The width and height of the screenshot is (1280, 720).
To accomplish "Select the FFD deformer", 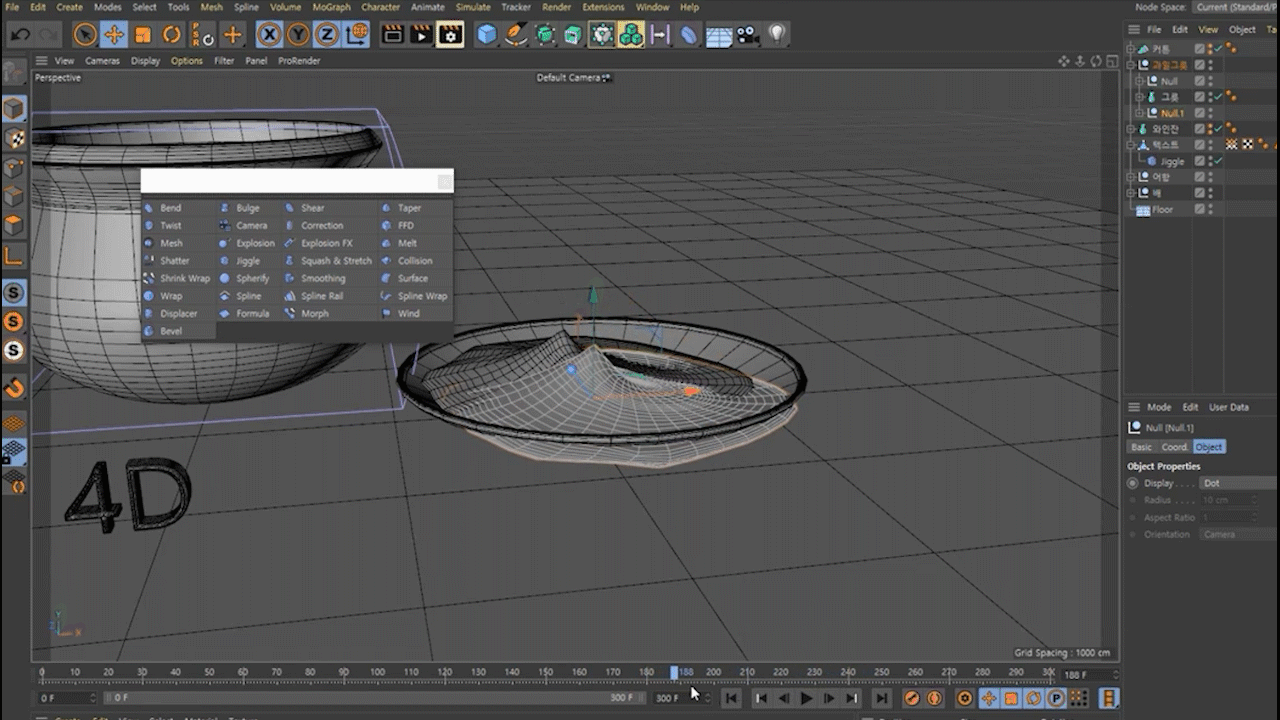I will pyautogui.click(x=406, y=226).
